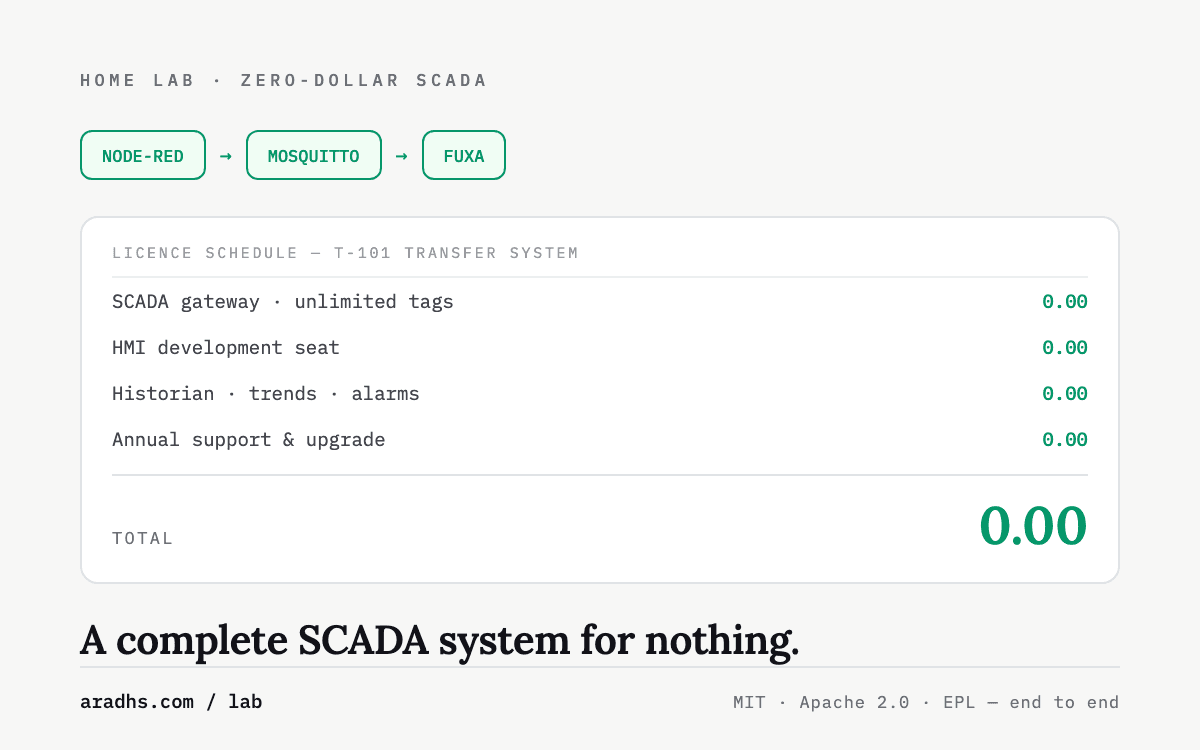The width and height of the screenshot is (1200, 750).
Task: Click the FUXA pill badge
Action: (x=464, y=155)
